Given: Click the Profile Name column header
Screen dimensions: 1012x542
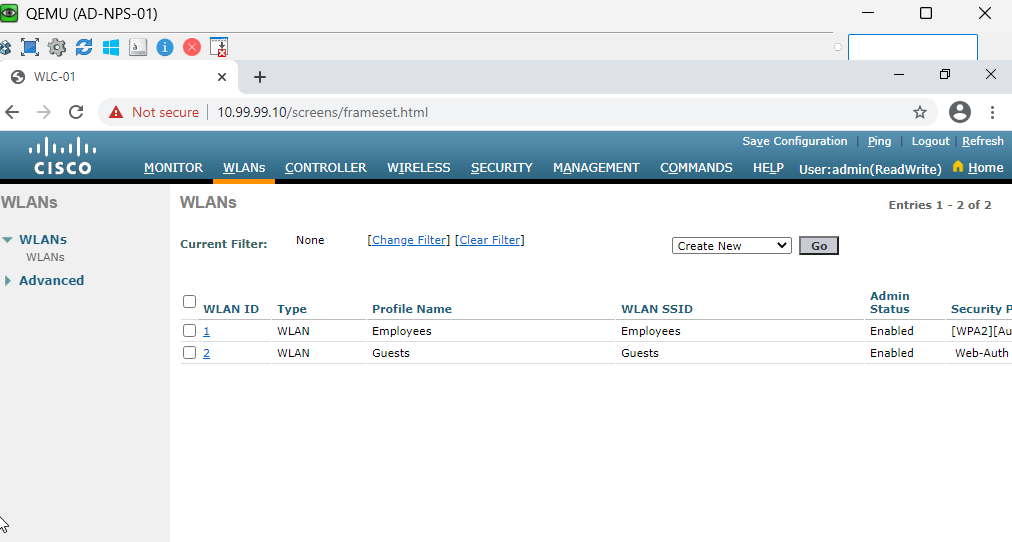Looking at the screenshot, I should 412,309.
